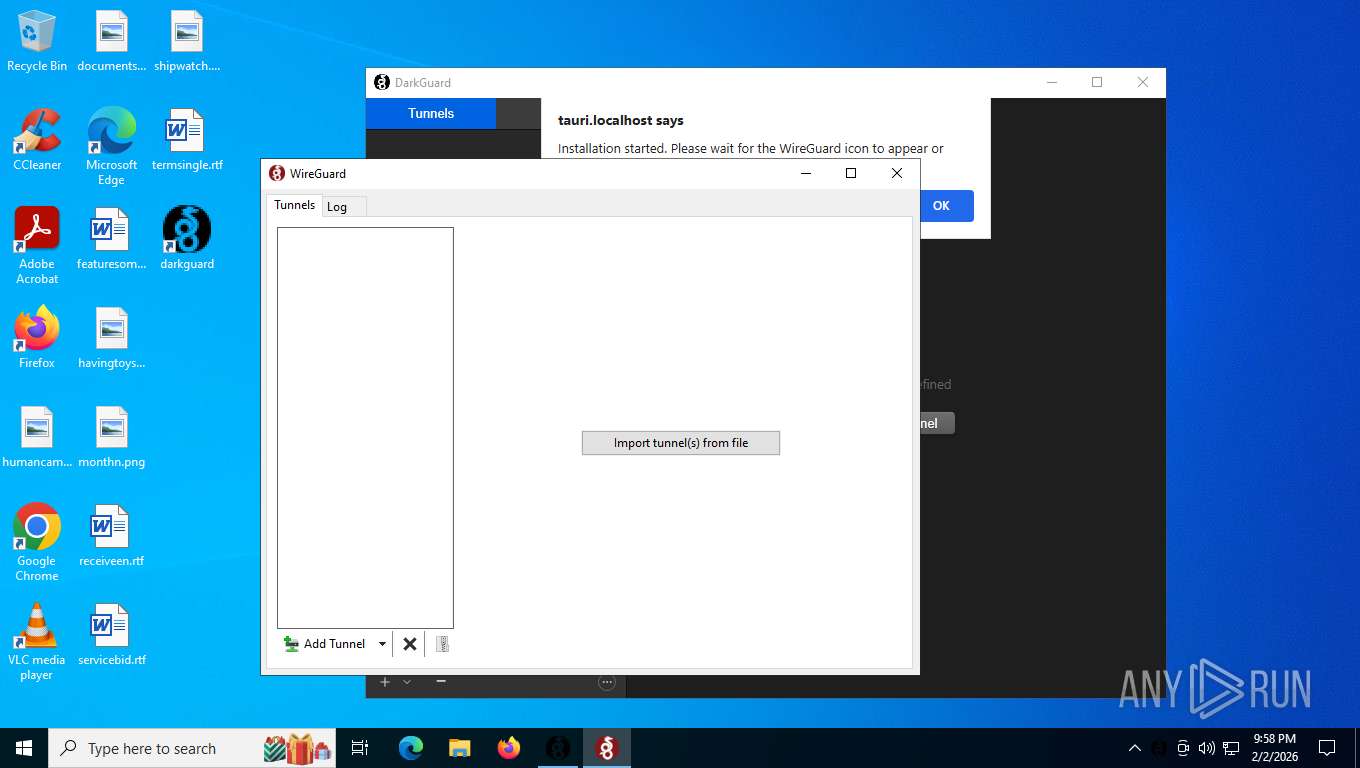Open Firefox from the taskbar
Image resolution: width=1360 pixels, height=768 pixels.
tap(509, 748)
